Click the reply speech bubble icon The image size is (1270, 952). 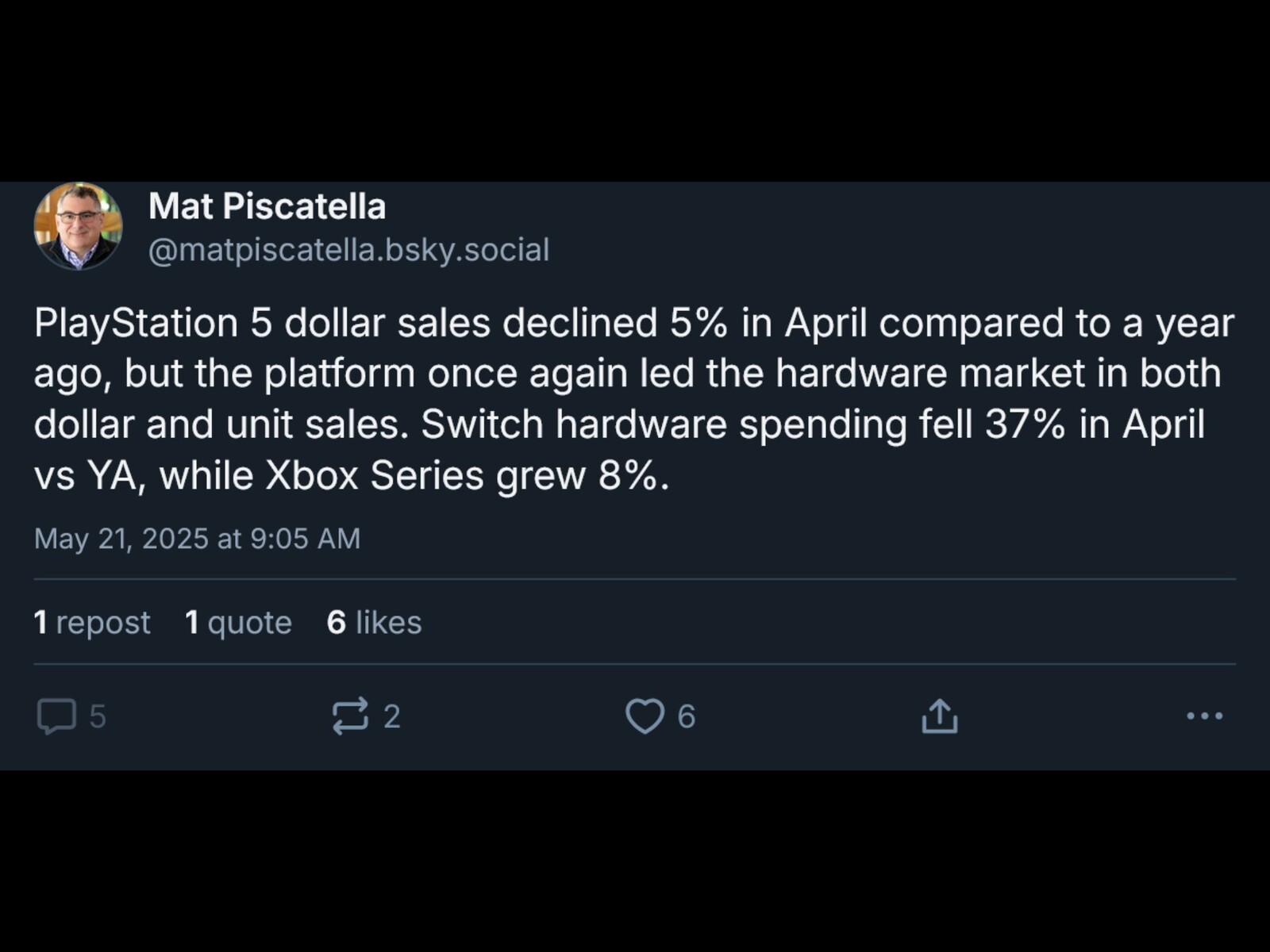click(x=56, y=716)
